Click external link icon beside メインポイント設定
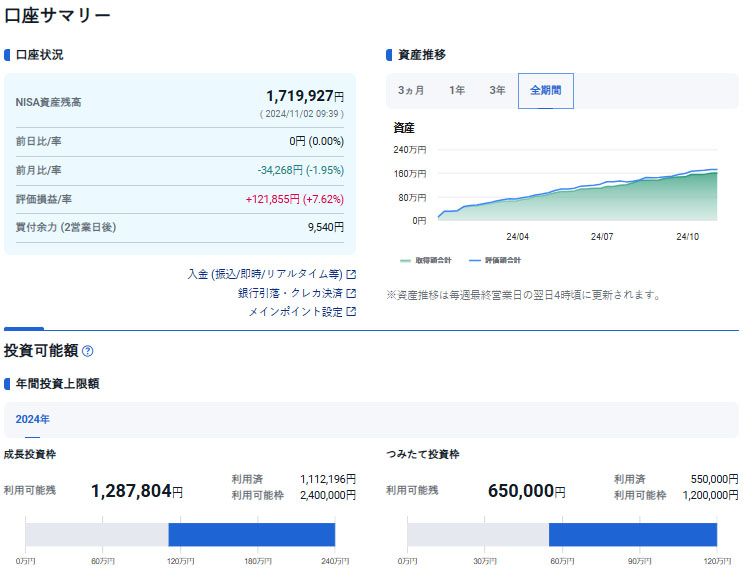 pos(351,311)
